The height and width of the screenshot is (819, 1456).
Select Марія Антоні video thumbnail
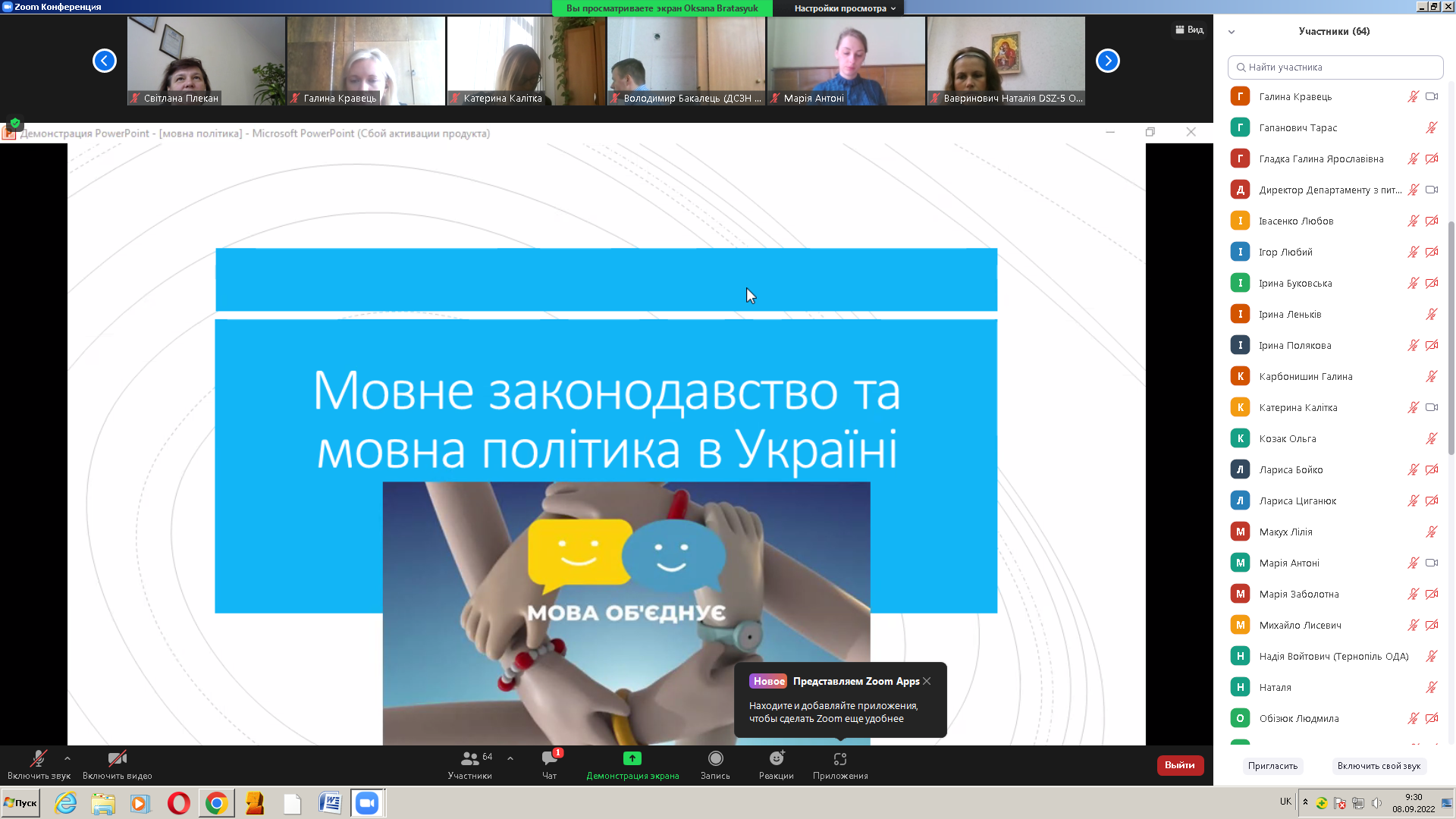click(x=846, y=61)
